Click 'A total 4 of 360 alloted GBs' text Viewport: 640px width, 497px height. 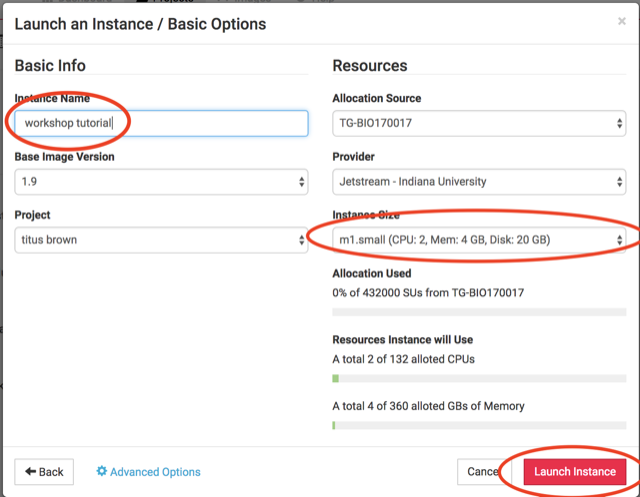tap(428, 406)
